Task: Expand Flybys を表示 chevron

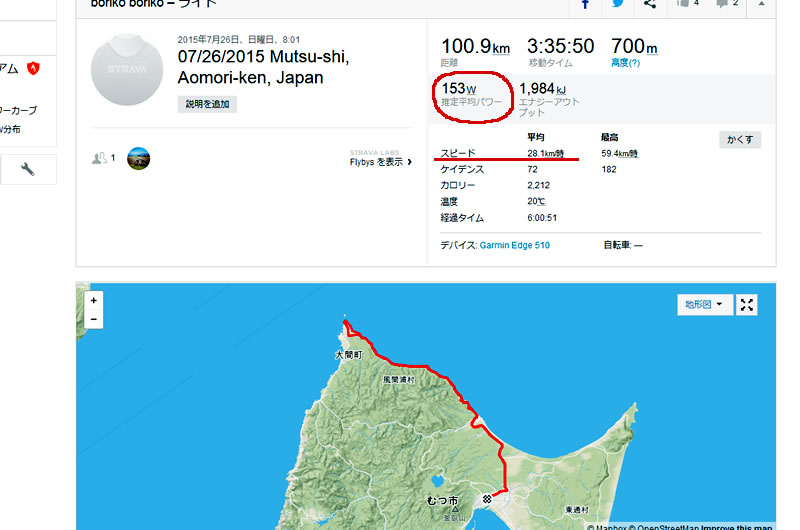Action: coord(409,162)
